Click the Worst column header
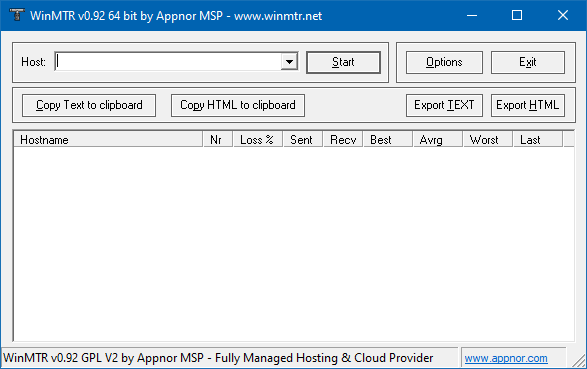 coord(488,140)
